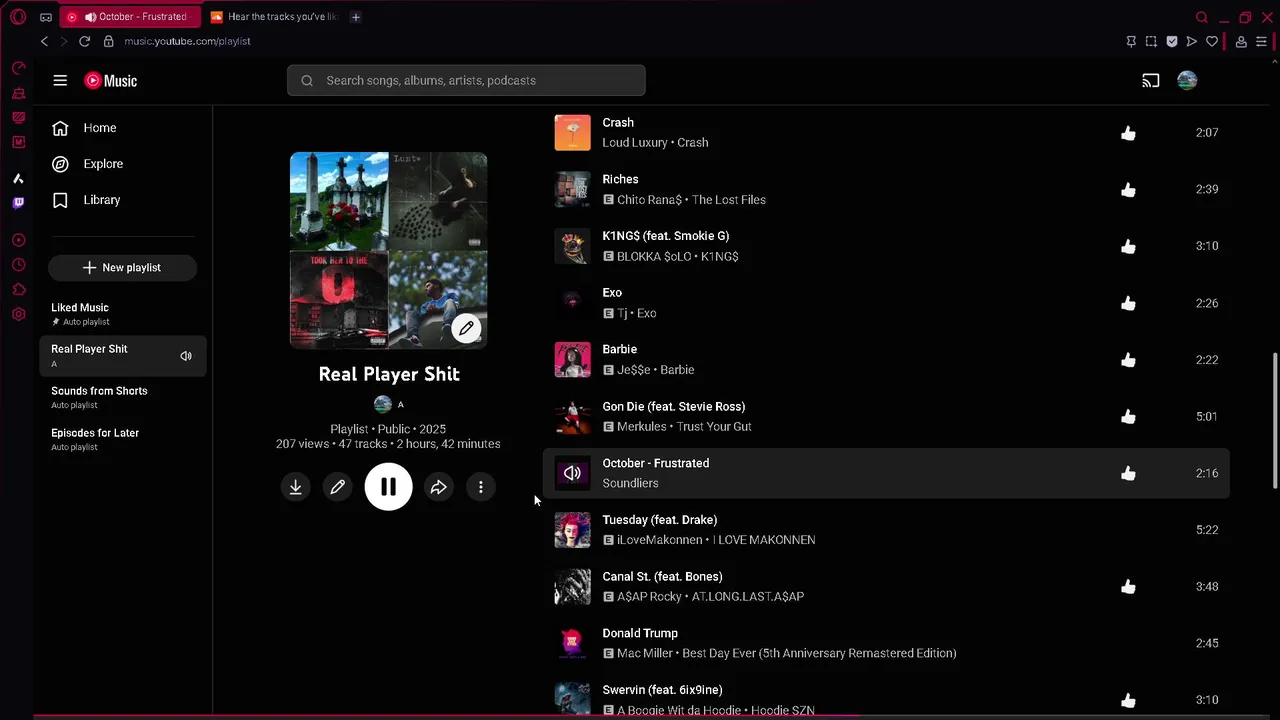Open the ad blocker shield icon

[x=1172, y=42]
